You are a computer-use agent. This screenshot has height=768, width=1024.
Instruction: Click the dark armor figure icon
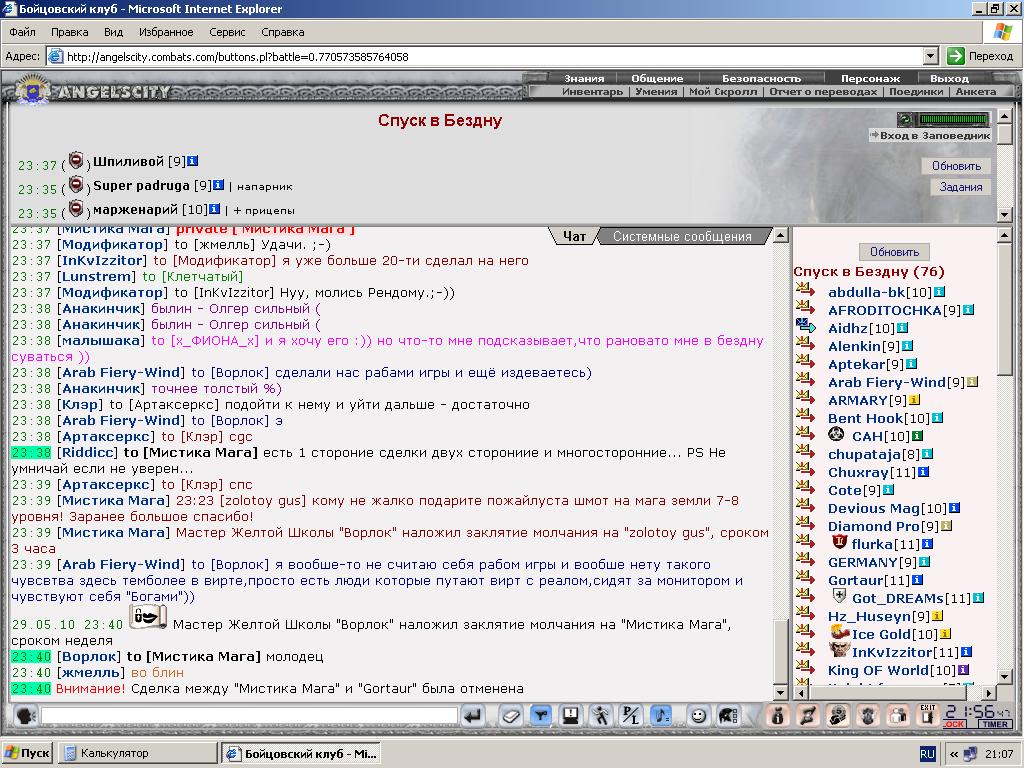pyautogui.click(x=867, y=716)
